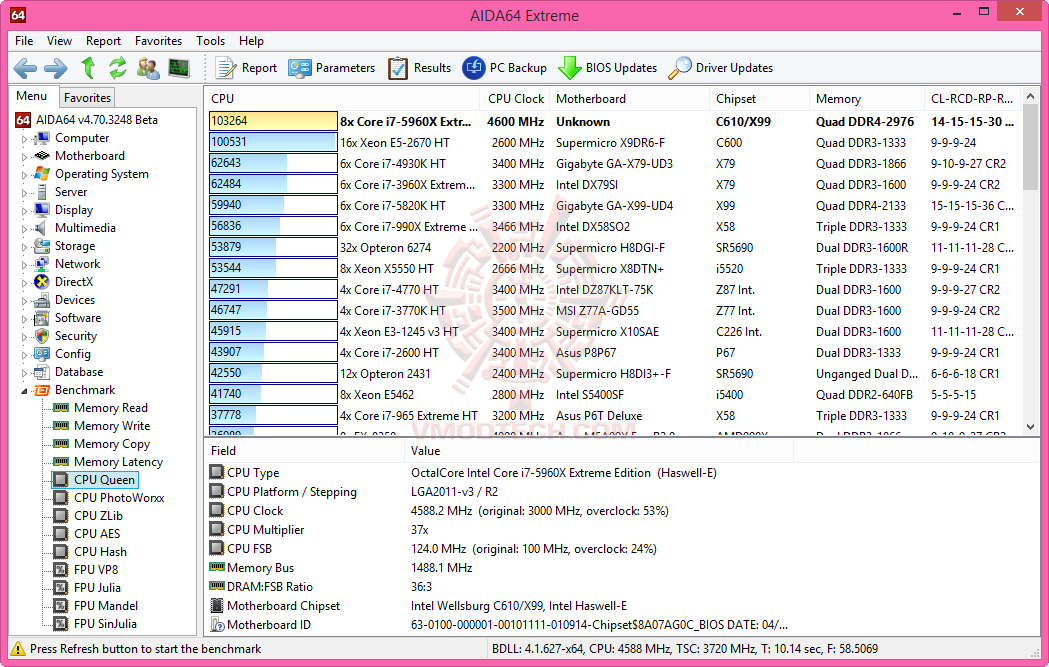This screenshot has height=667, width=1049.
Task: Click the green Refresh toolbar icon
Action: coord(118,68)
